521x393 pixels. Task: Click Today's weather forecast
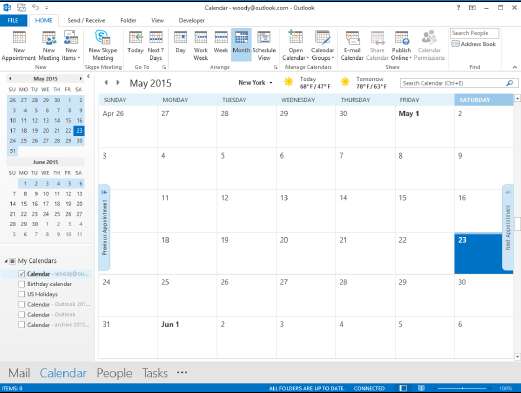[x=307, y=83]
